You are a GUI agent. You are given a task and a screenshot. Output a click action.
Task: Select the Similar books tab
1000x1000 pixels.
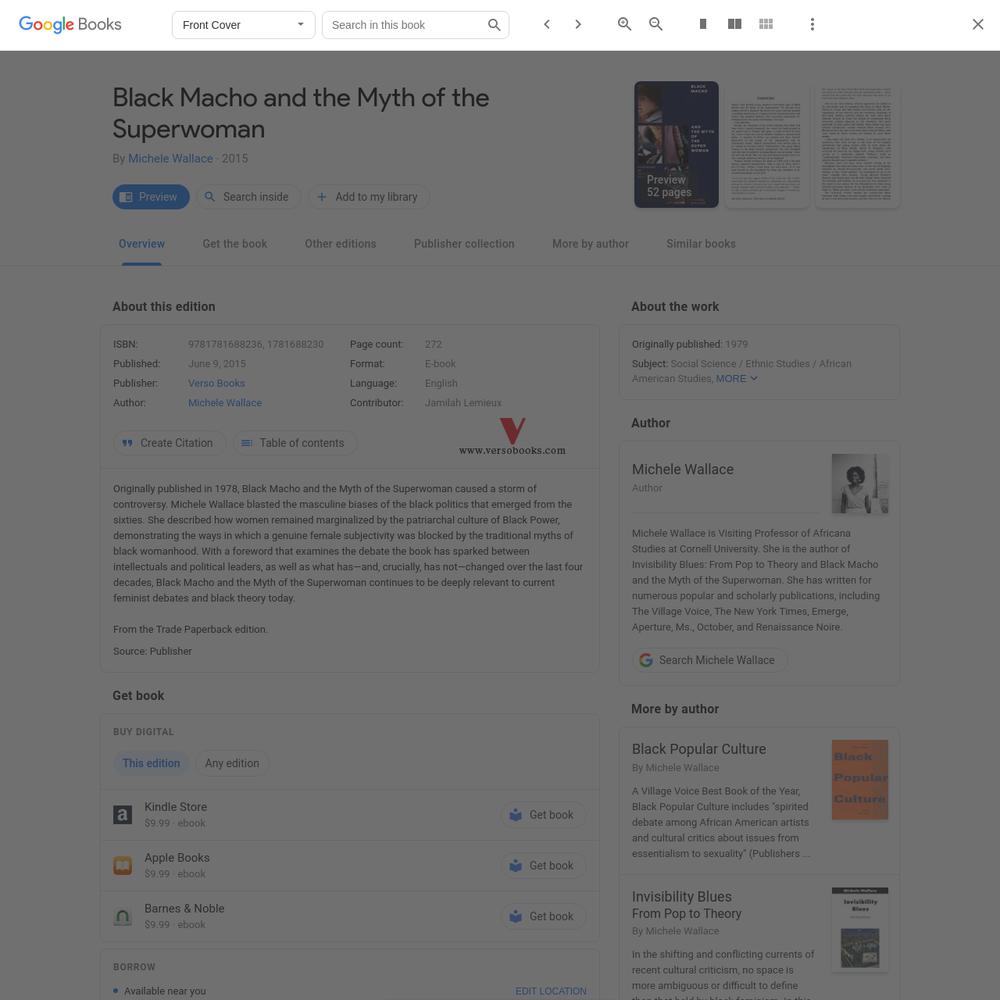701,244
